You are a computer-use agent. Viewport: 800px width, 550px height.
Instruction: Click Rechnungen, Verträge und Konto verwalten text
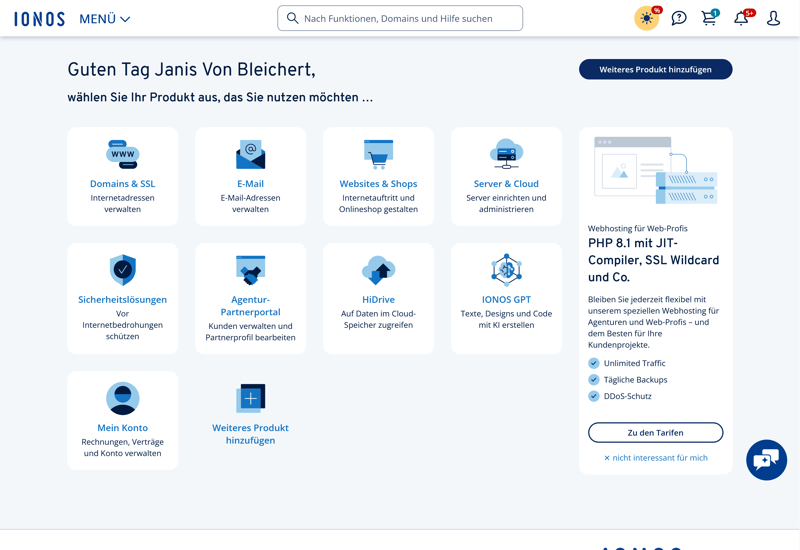point(122,447)
